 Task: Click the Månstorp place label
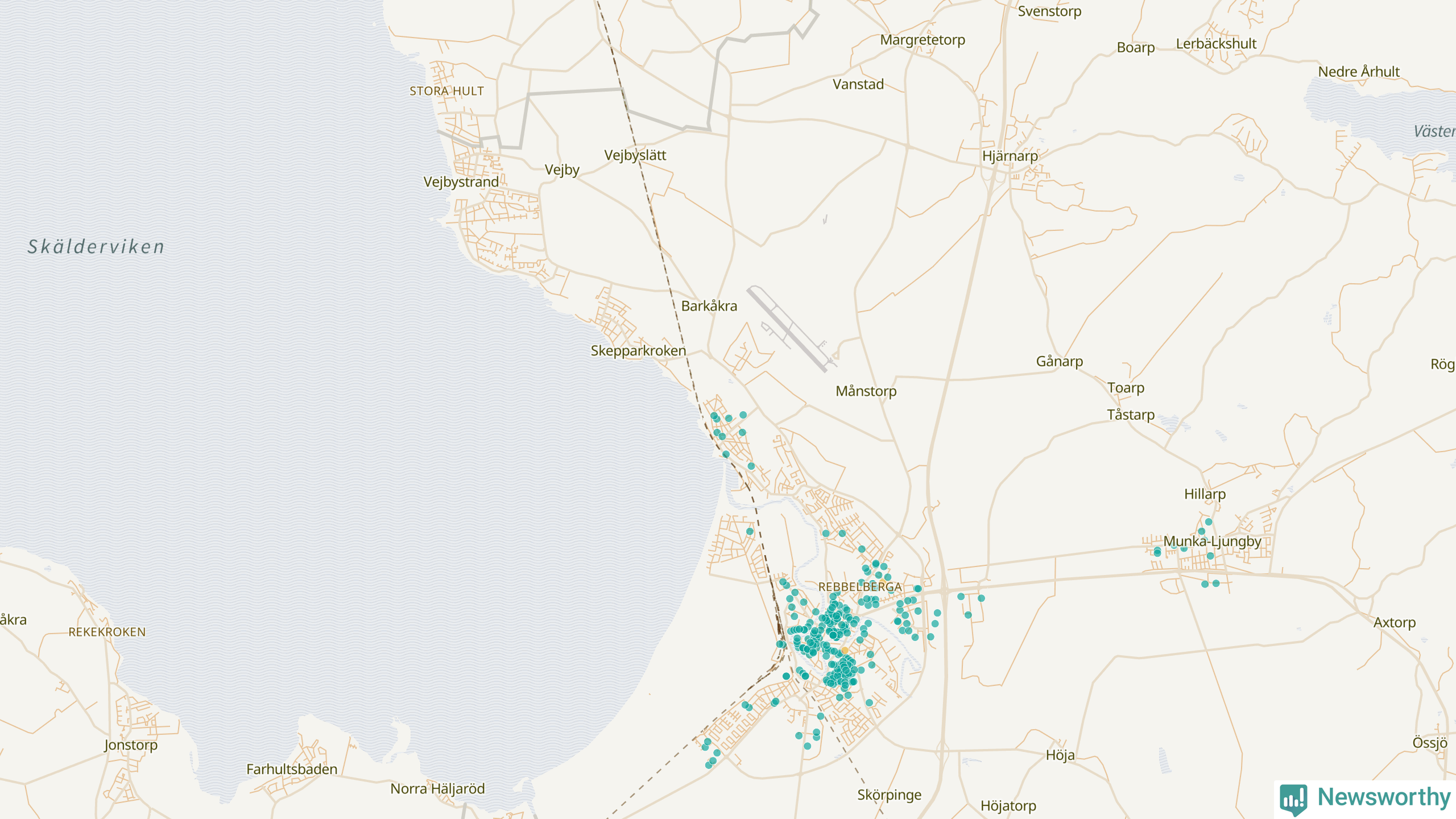[x=866, y=391]
